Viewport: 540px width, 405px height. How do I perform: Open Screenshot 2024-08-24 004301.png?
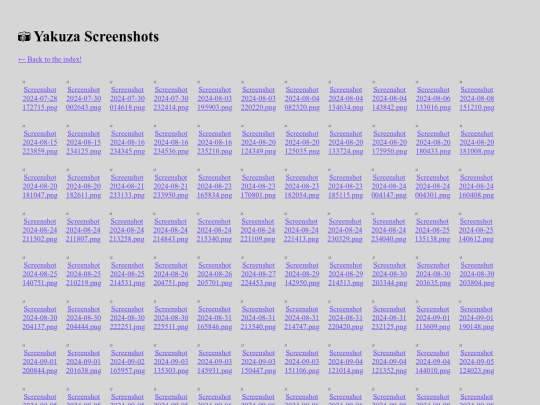tap(433, 186)
